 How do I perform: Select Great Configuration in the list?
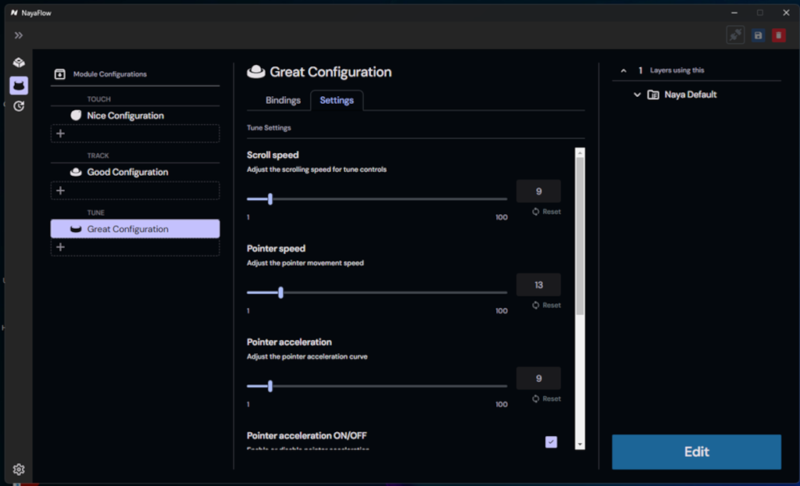tap(135, 229)
